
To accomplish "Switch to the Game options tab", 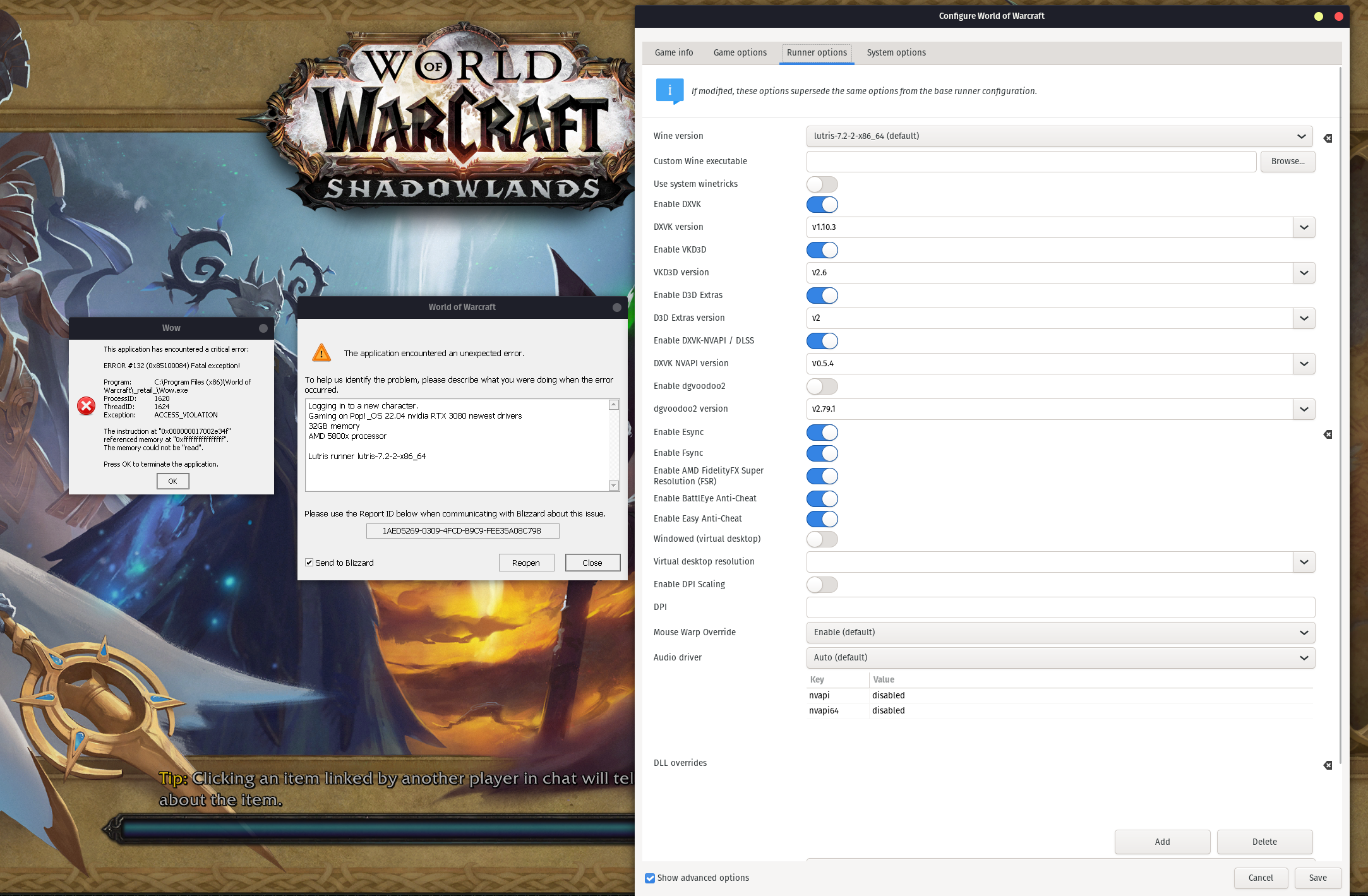I will pyautogui.click(x=740, y=53).
